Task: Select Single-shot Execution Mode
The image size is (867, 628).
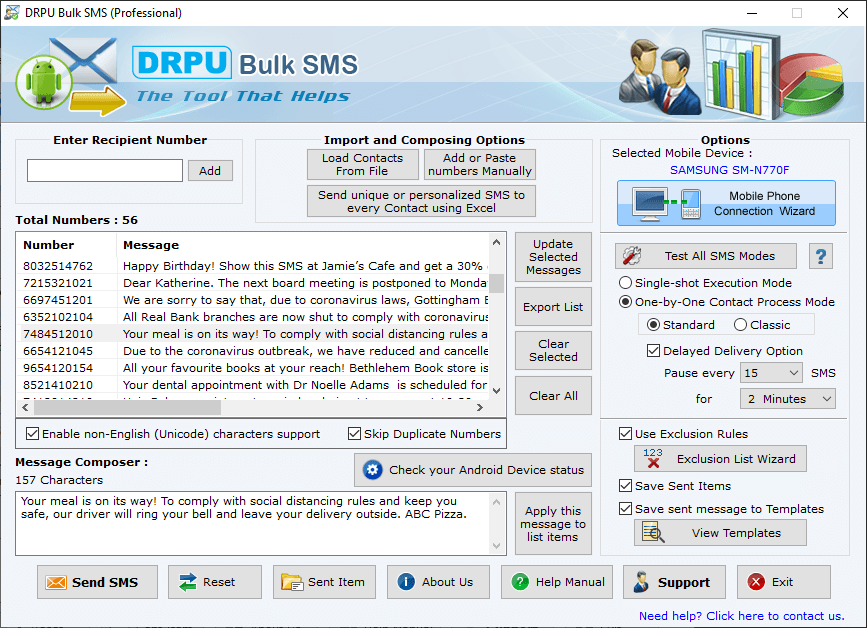Action: pos(625,283)
